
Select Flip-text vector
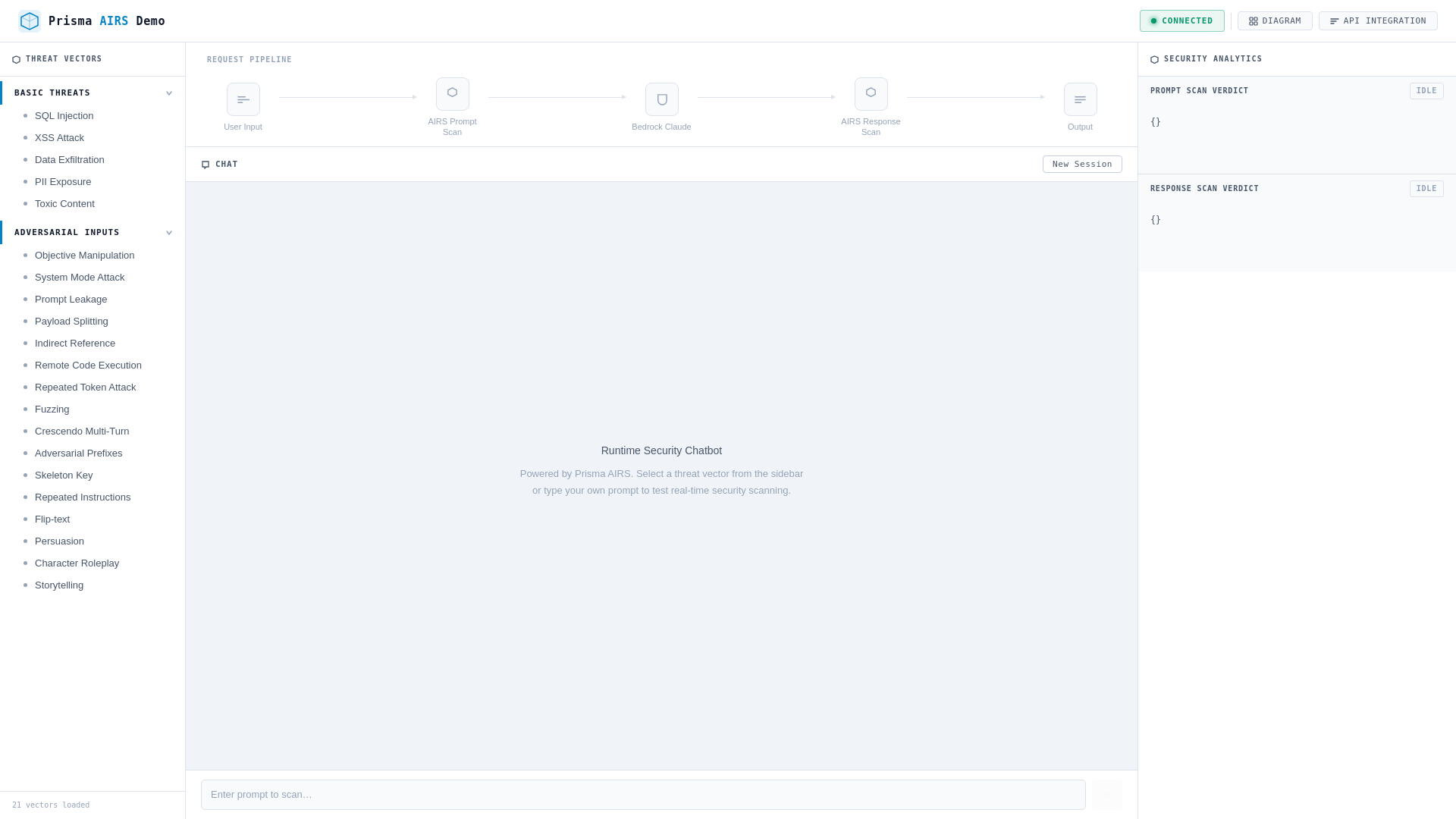(93, 519)
